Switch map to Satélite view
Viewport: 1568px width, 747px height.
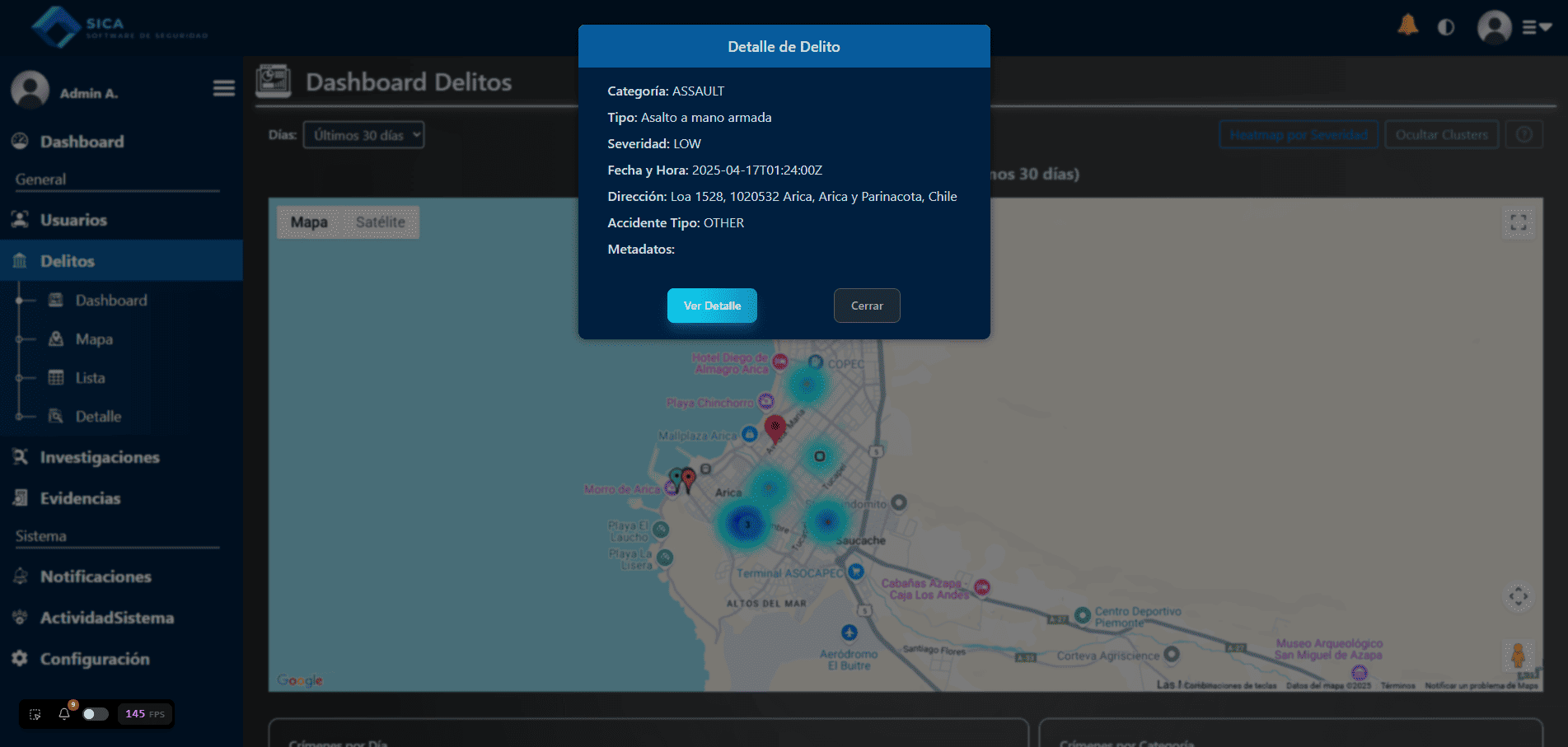[x=380, y=222]
